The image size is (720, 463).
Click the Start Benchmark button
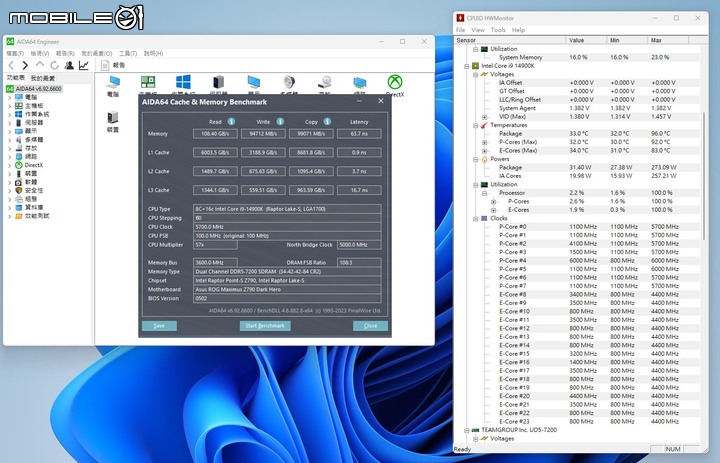(x=265, y=326)
